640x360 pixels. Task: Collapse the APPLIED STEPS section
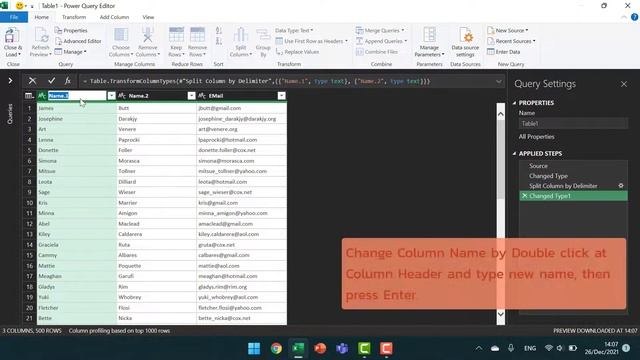(514, 153)
